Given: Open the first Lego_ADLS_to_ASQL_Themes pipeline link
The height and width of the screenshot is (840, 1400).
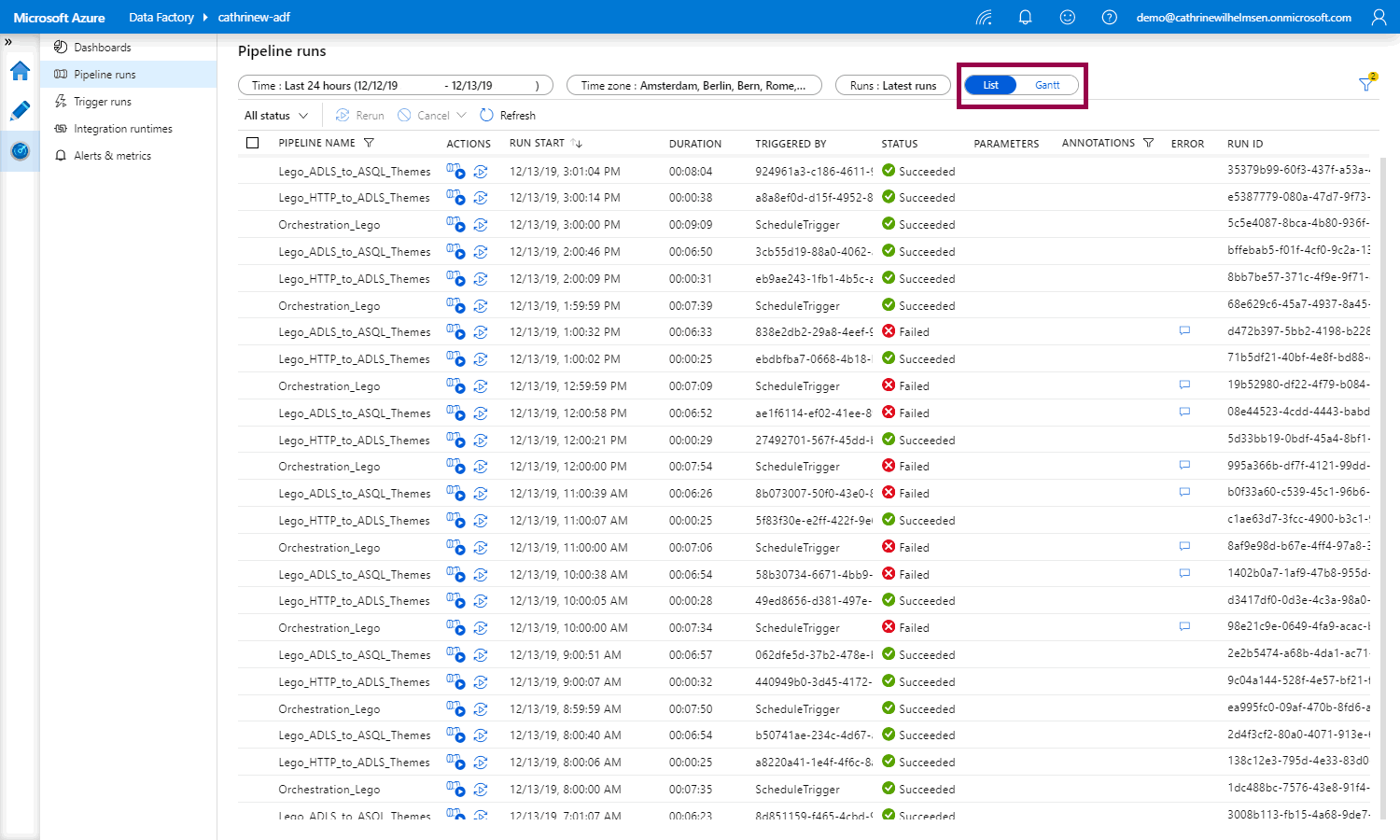Looking at the screenshot, I should point(354,172).
